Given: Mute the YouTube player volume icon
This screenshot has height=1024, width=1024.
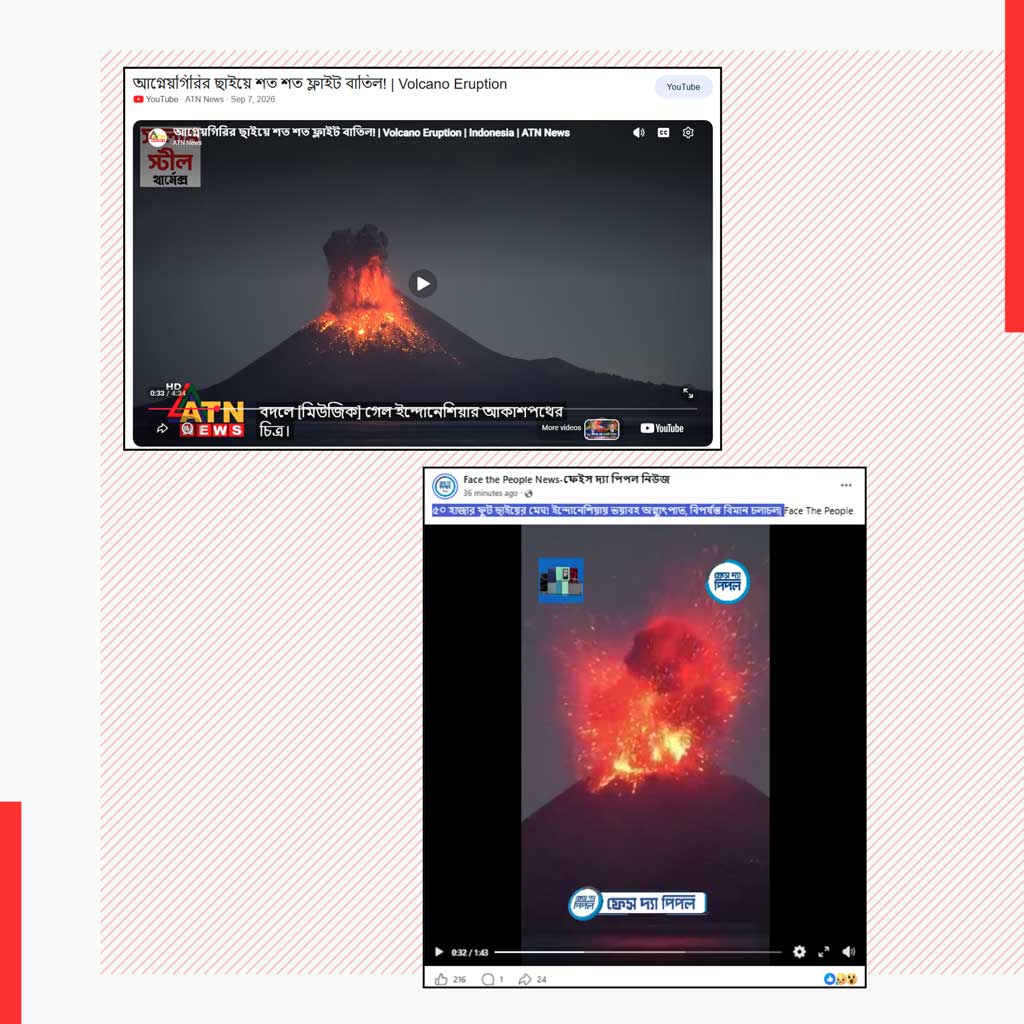Looking at the screenshot, I should click(638, 133).
